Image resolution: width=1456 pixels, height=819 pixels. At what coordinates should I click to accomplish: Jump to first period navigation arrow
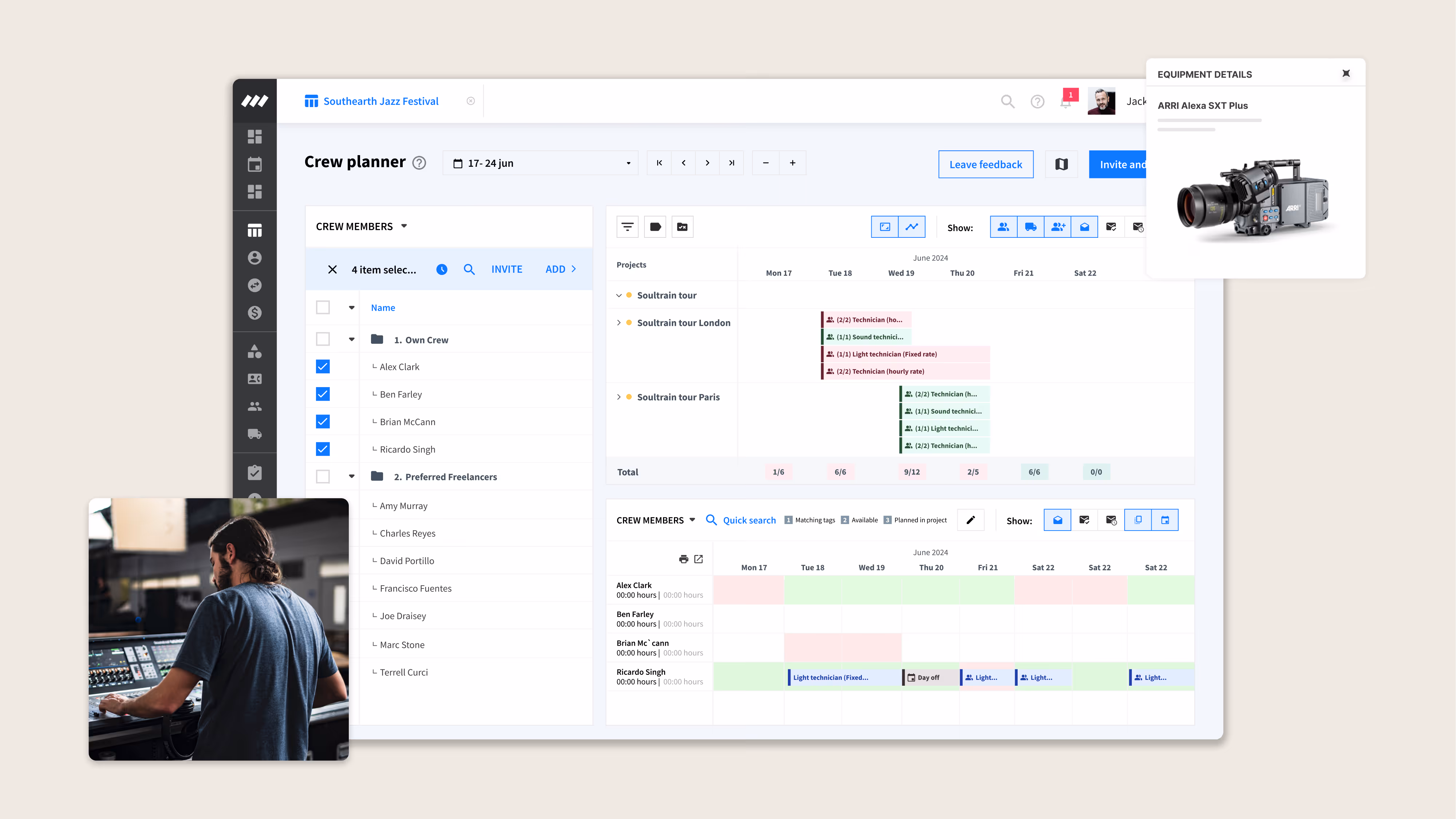(x=659, y=163)
